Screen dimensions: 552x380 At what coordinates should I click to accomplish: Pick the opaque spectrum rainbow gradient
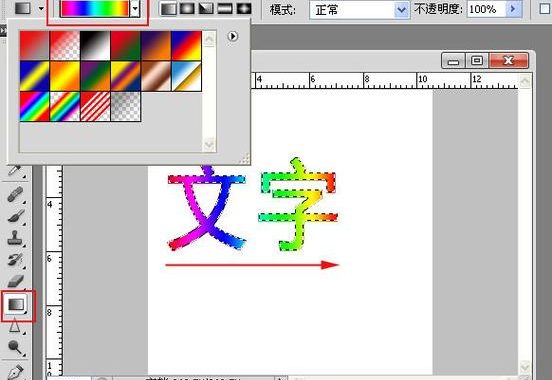[x=34, y=106]
